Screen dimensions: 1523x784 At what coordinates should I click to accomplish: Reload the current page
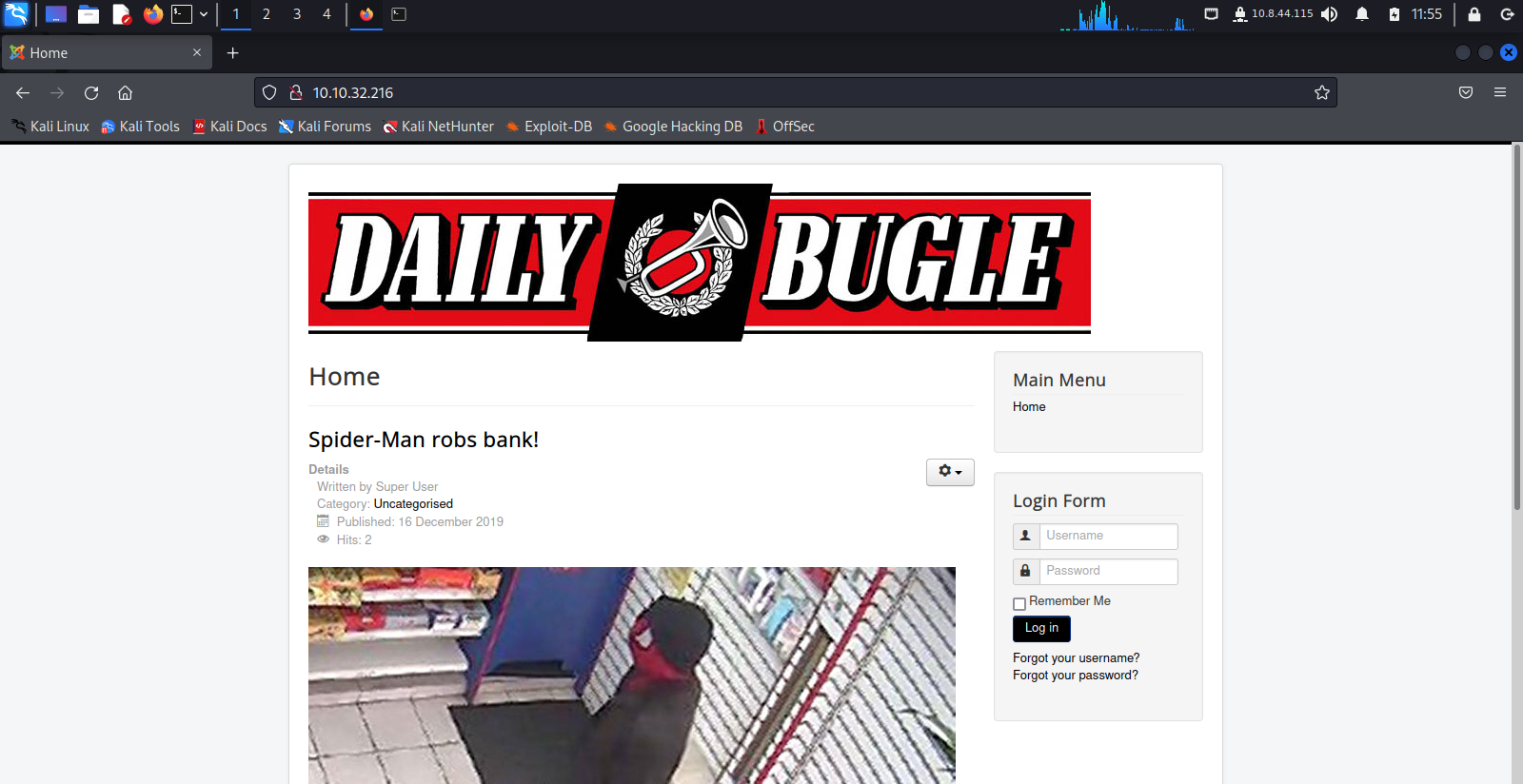click(x=91, y=93)
